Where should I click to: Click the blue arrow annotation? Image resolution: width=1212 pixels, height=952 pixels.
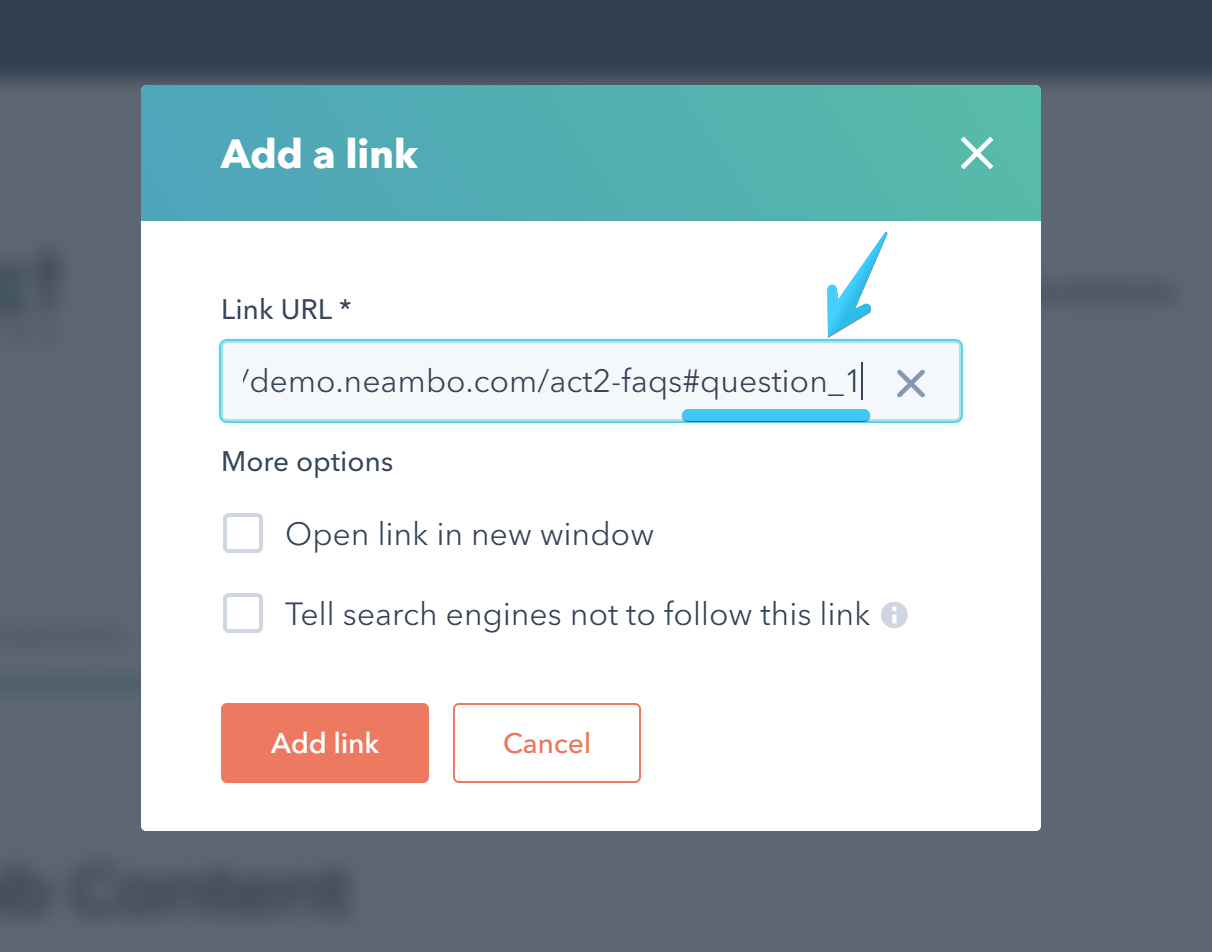856,284
